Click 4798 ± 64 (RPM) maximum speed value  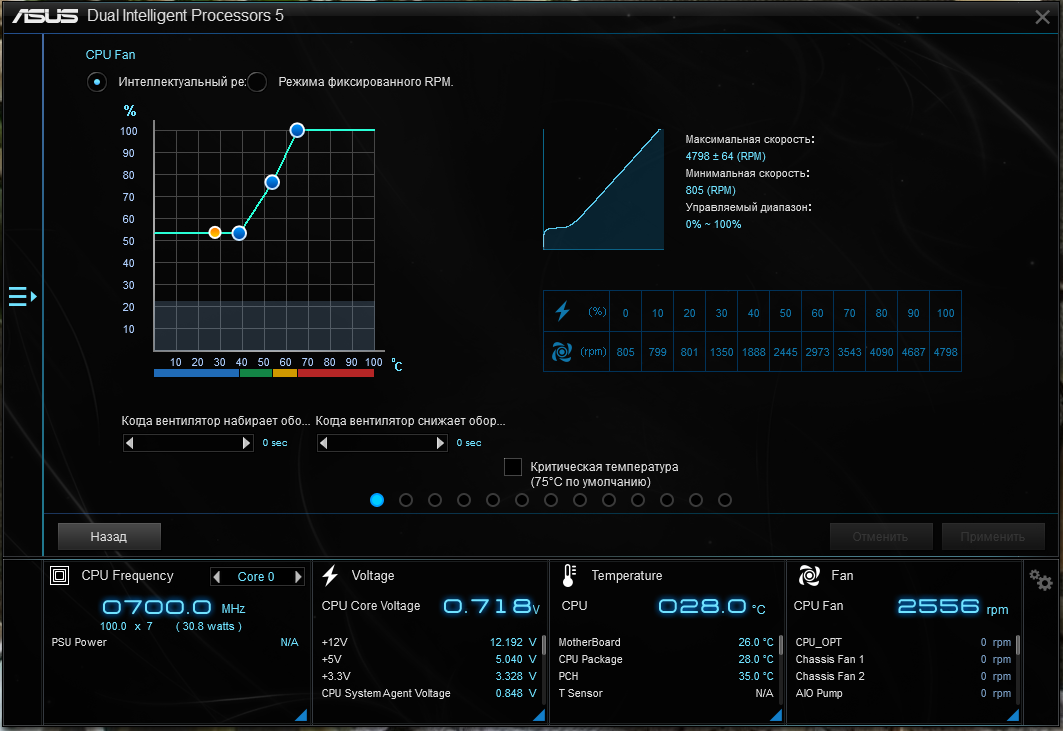click(725, 156)
